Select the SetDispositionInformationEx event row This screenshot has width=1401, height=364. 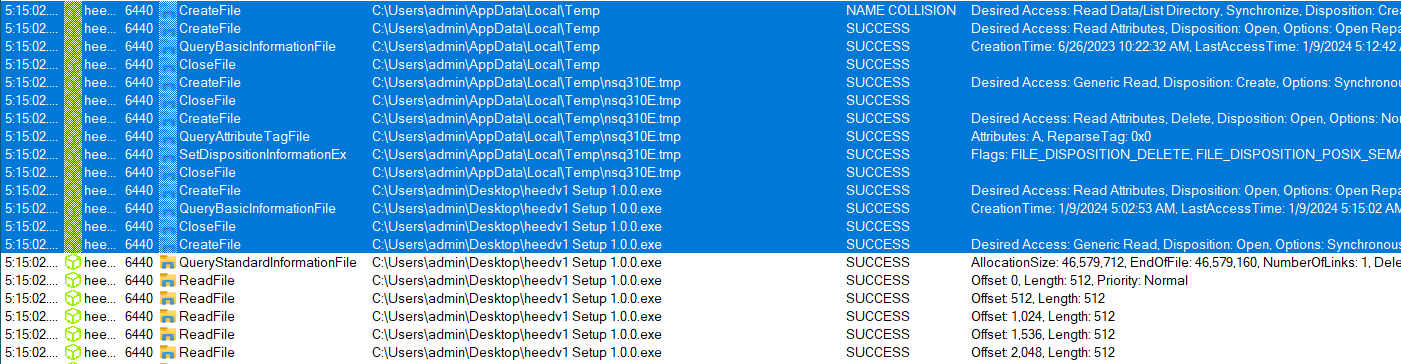(700, 154)
